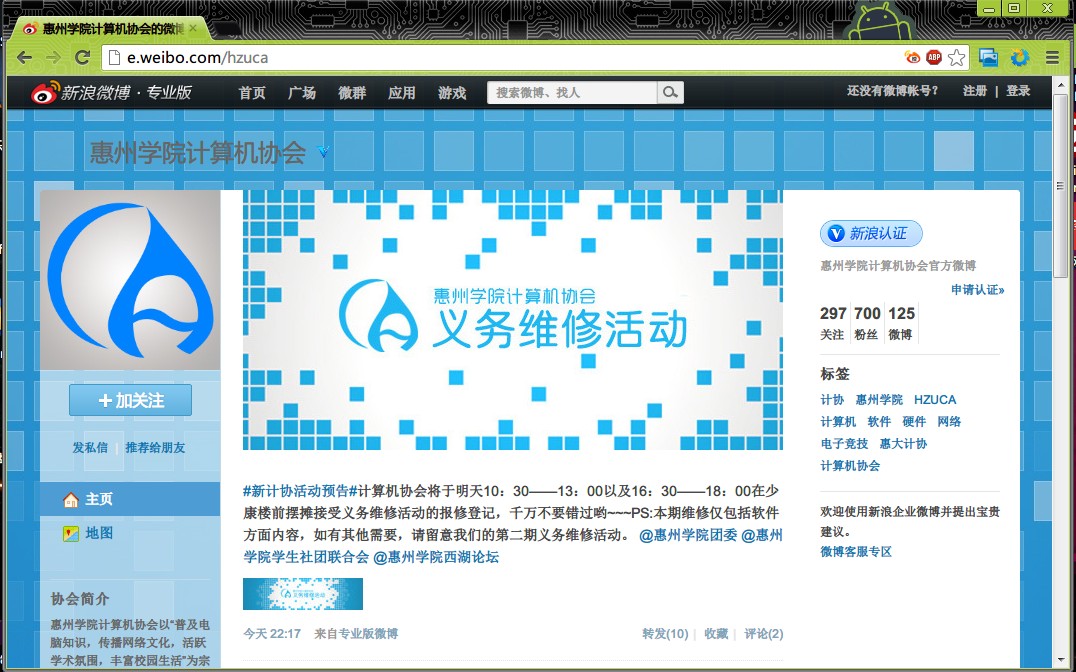Click the browser forward arrow

tap(54, 58)
